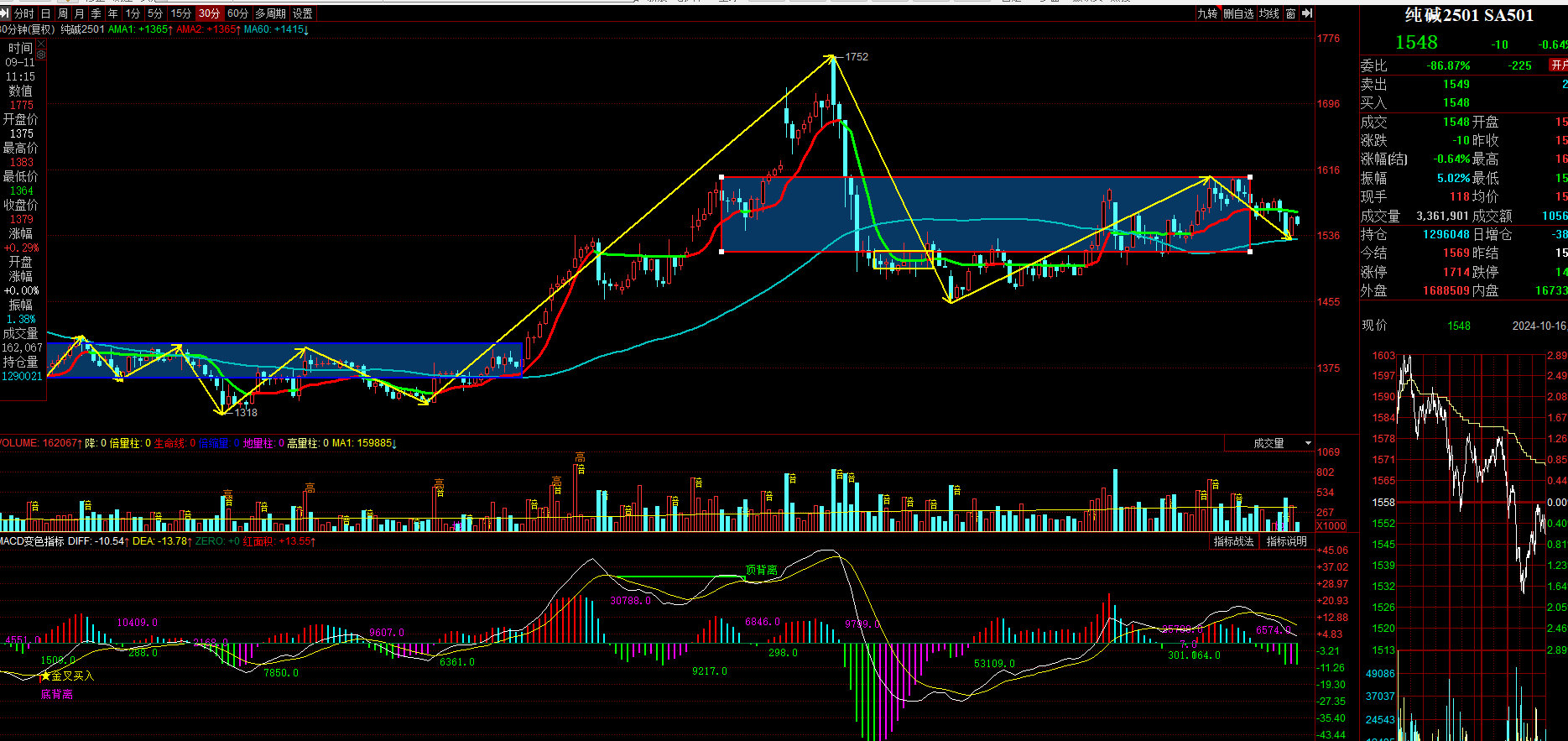Switch to the 60分 timeframe tab
Viewport: 1568px width, 741px height.
click(x=237, y=13)
